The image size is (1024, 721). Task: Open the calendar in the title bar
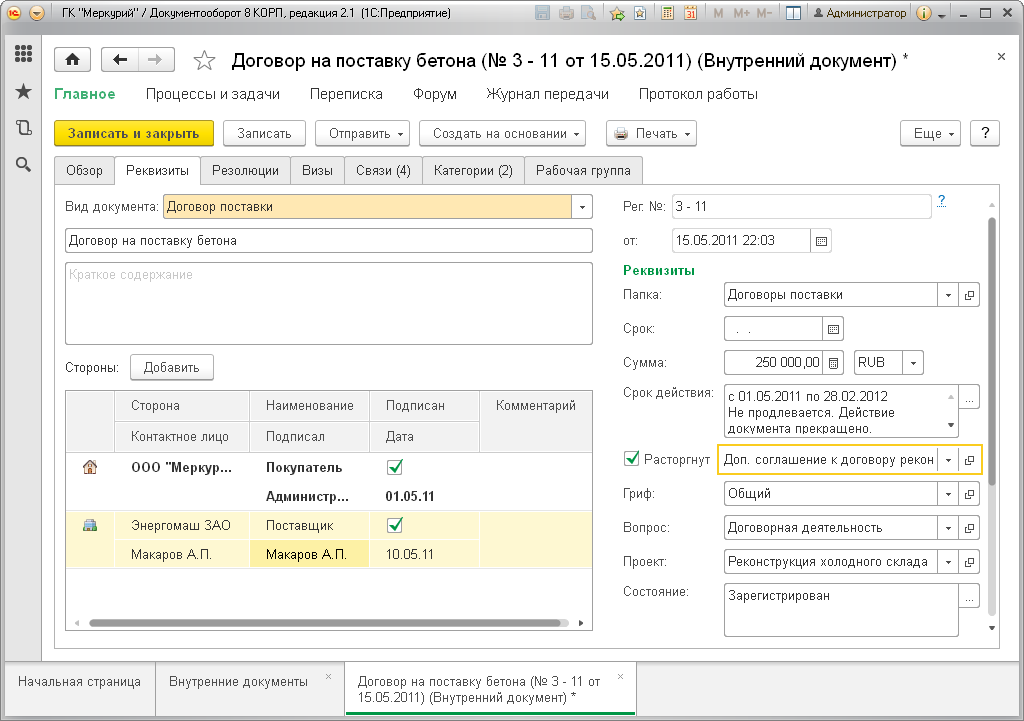[690, 13]
